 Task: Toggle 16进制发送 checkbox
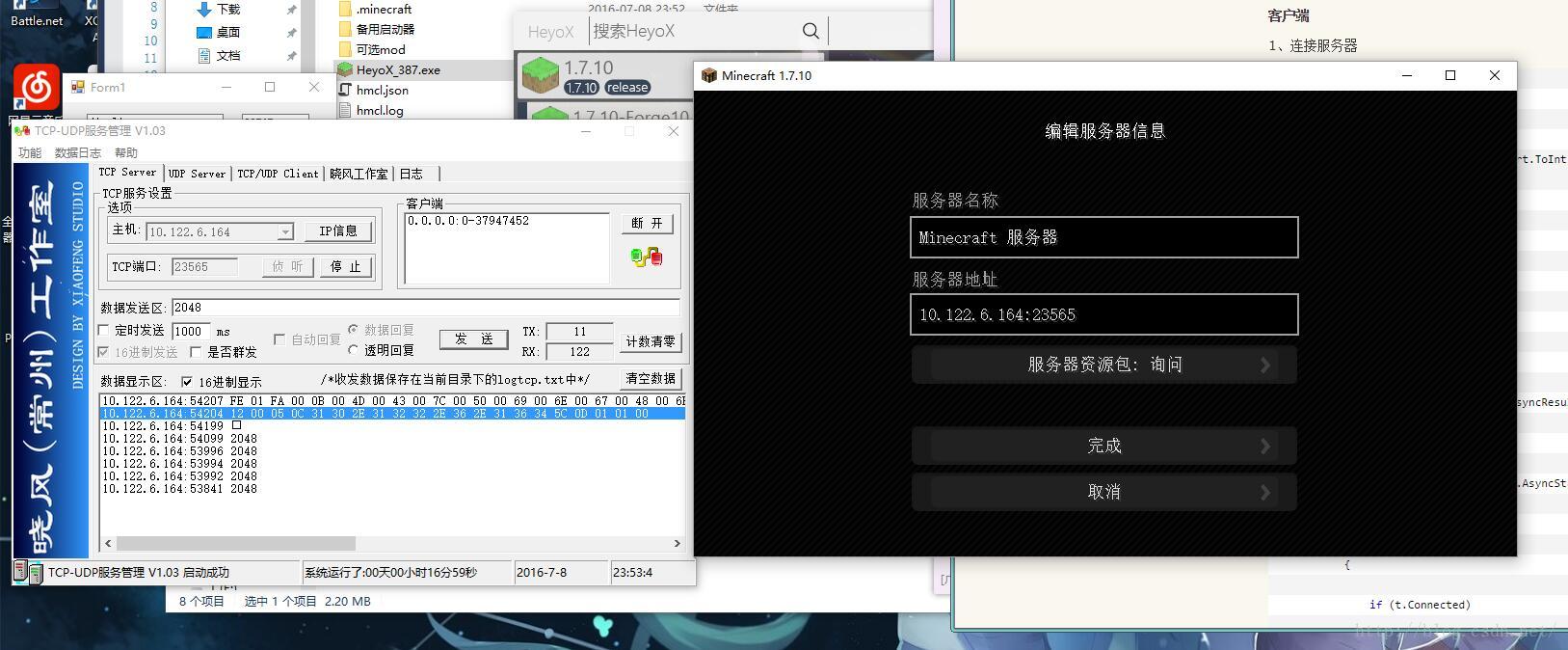point(104,352)
